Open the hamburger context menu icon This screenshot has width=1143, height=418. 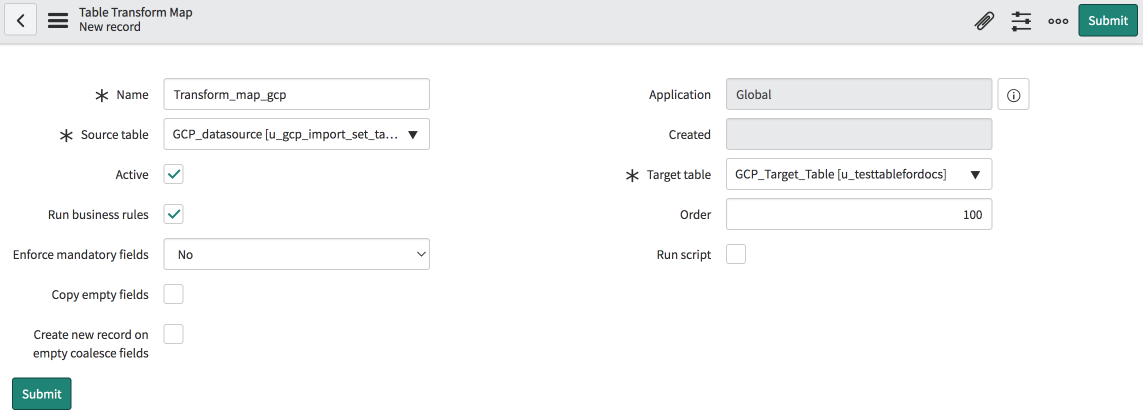tap(58, 20)
